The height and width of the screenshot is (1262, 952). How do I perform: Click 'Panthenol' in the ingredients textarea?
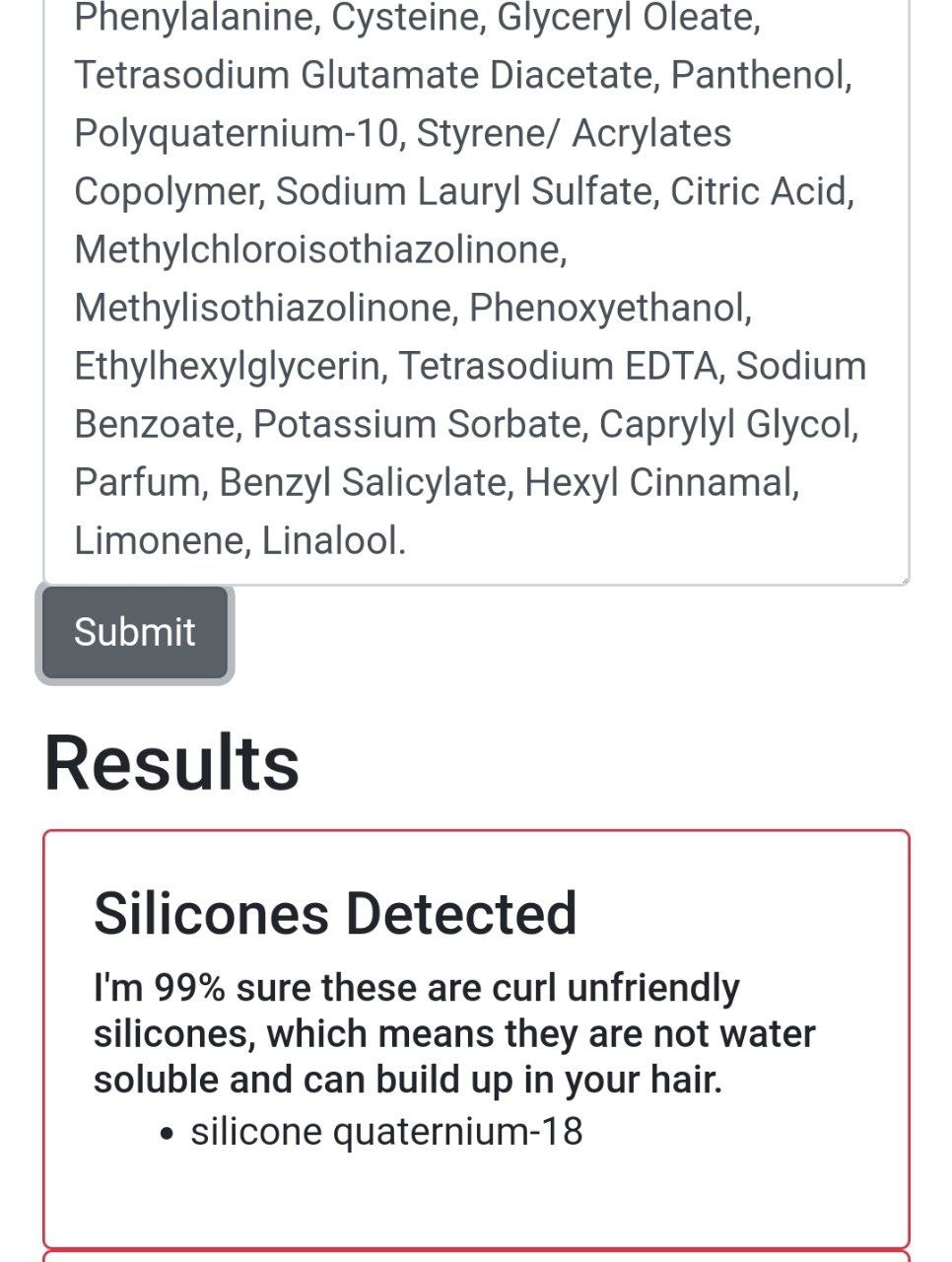759,75
